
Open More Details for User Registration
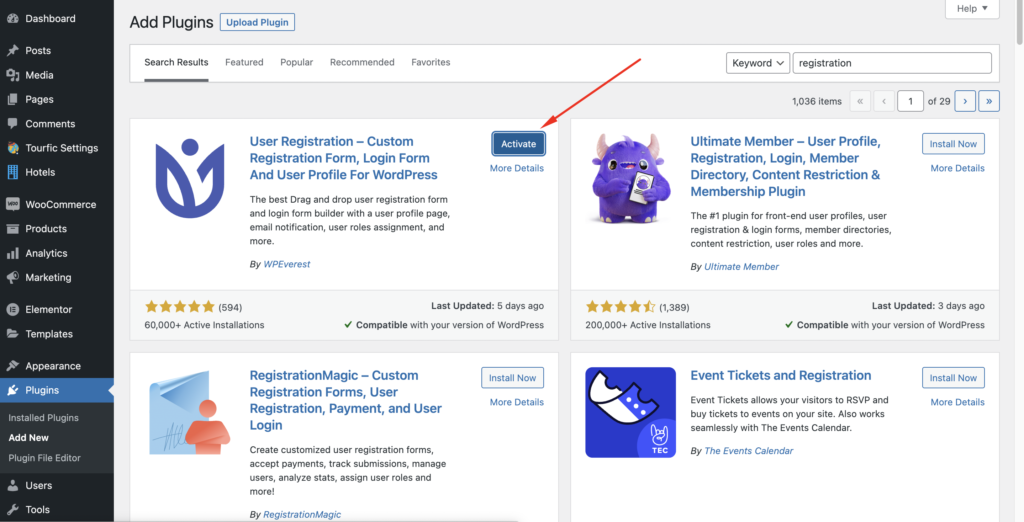[x=517, y=168]
